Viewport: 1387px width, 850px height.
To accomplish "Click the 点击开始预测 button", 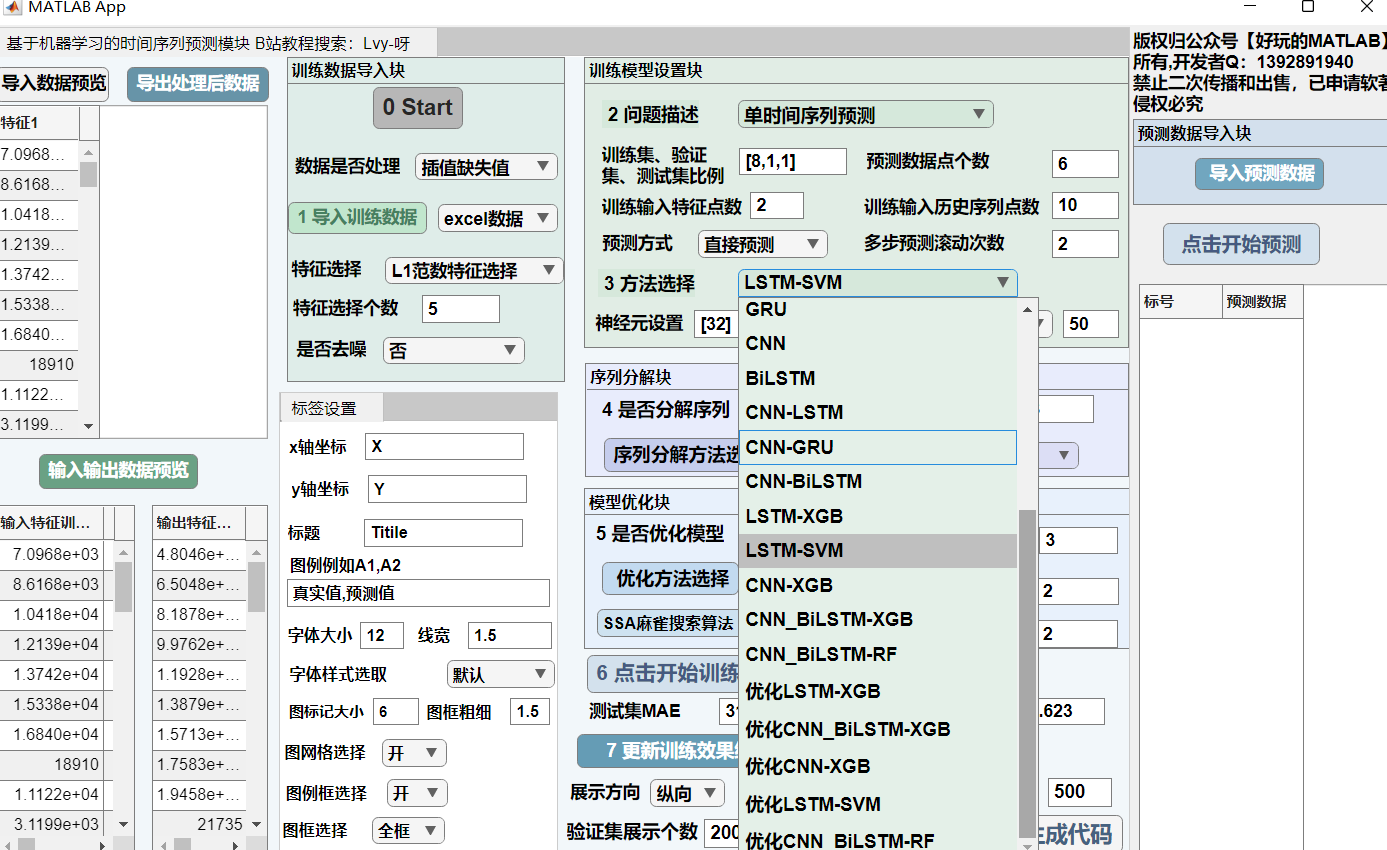I will 1241,245.
